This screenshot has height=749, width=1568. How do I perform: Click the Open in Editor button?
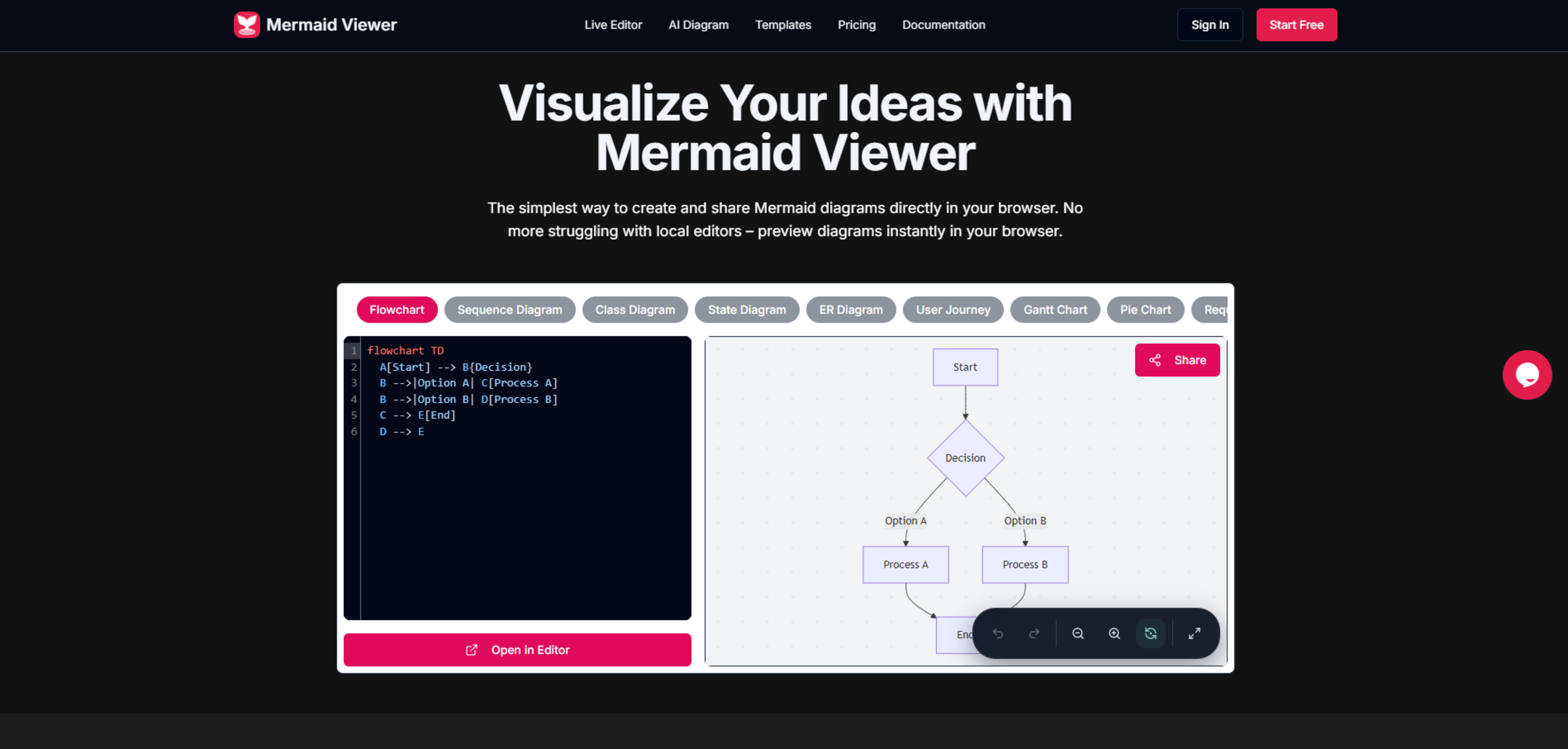point(517,650)
